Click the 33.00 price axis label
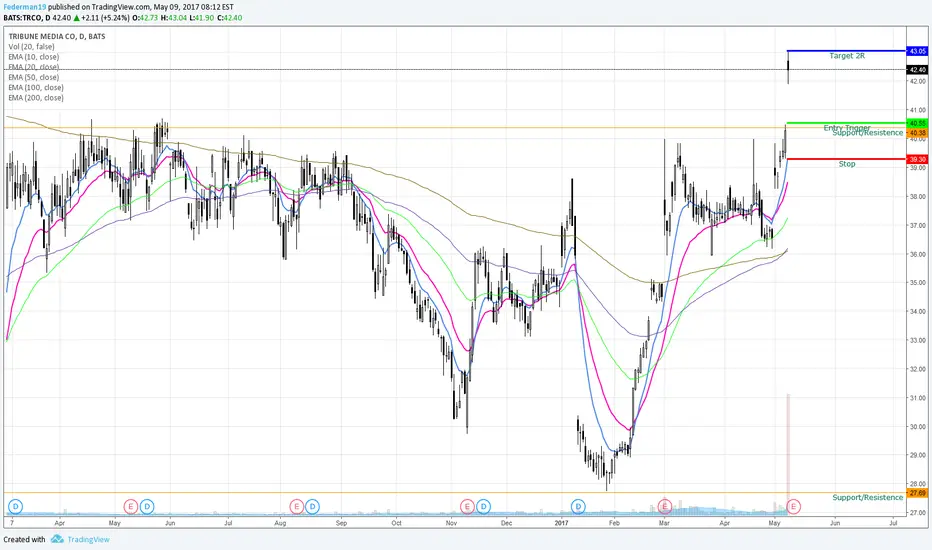This screenshot has height=550, width=932. tap(918, 341)
